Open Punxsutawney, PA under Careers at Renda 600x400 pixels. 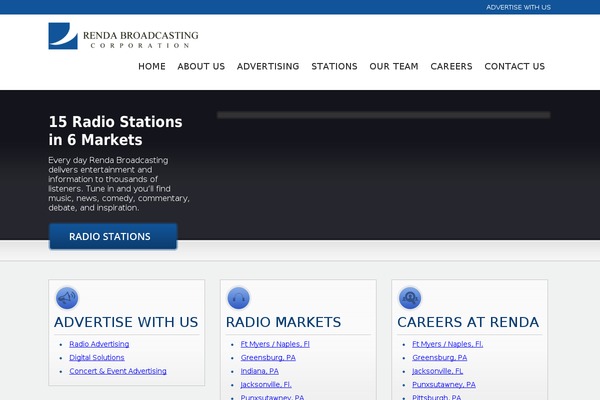pyautogui.click(x=444, y=384)
